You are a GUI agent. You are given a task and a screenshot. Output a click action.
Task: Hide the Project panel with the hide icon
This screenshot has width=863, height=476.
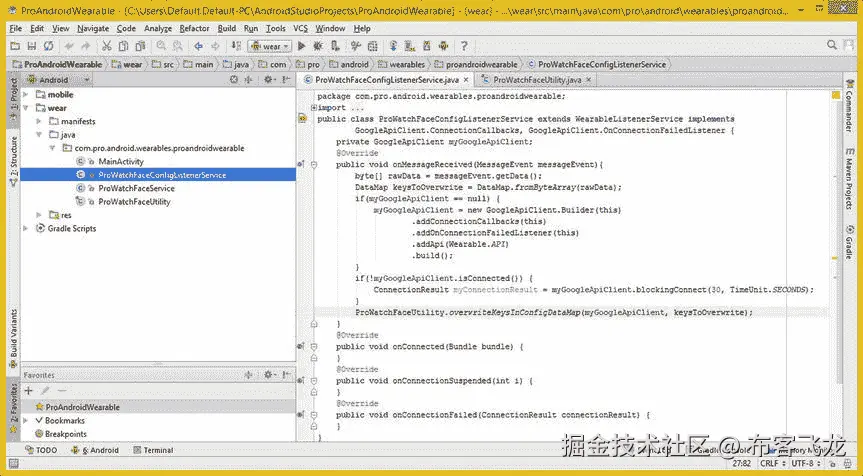[x=286, y=80]
